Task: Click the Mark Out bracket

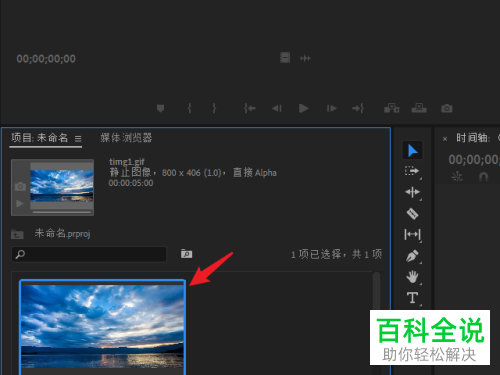Action: tap(214, 108)
